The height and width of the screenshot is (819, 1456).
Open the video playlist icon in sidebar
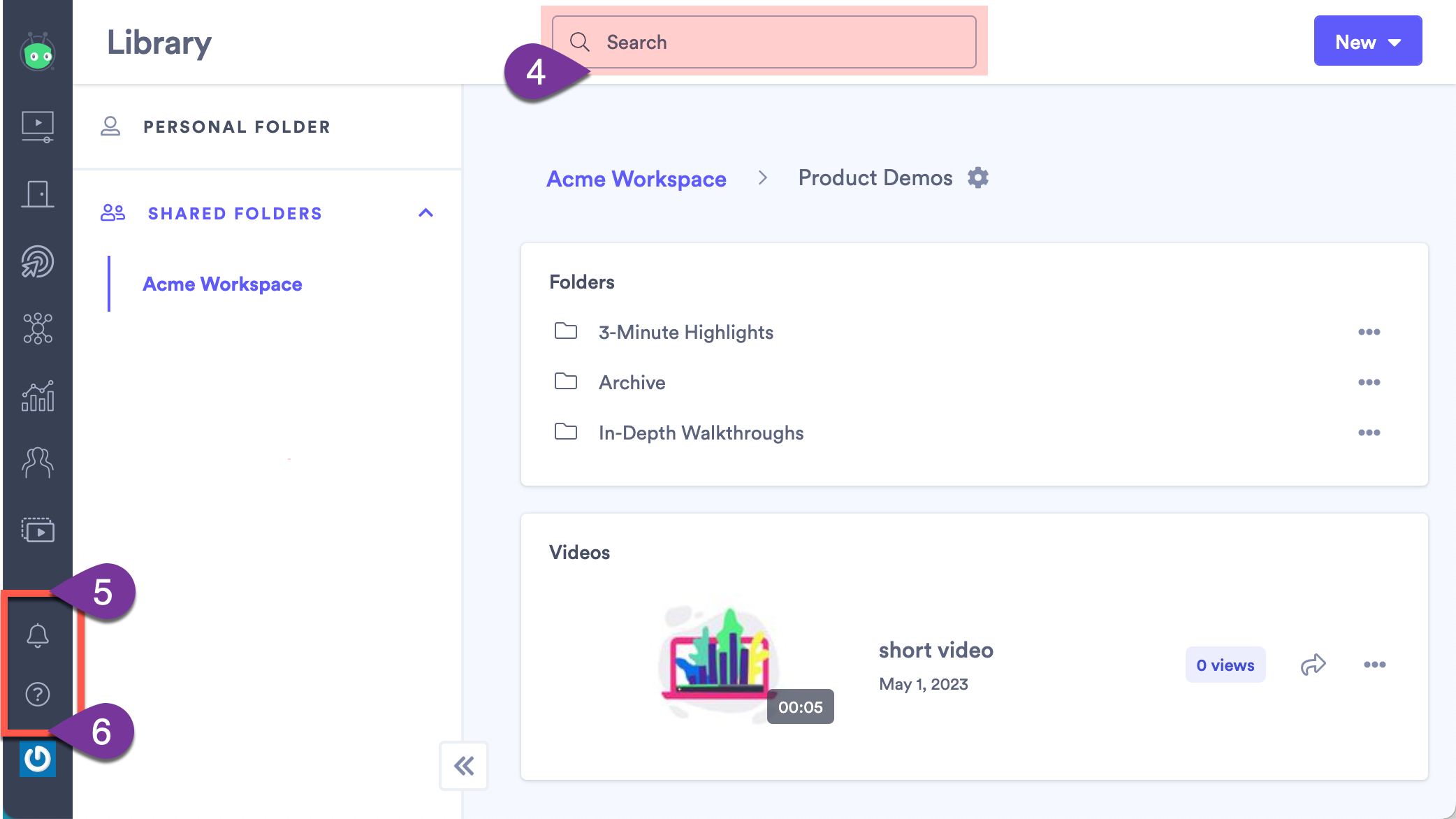coord(38,530)
